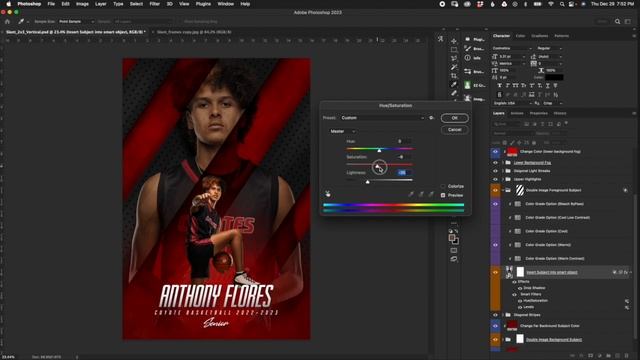Open the Brushes panel icon

pos(468,49)
